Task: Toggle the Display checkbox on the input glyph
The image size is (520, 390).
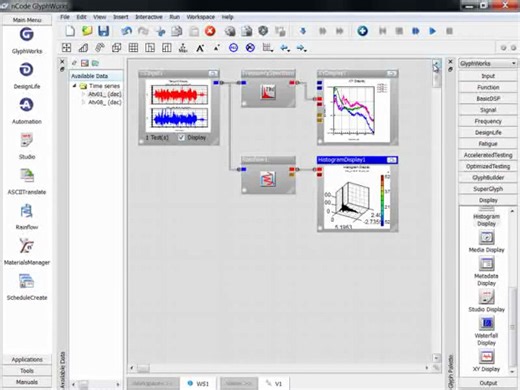Action: (x=181, y=137)
